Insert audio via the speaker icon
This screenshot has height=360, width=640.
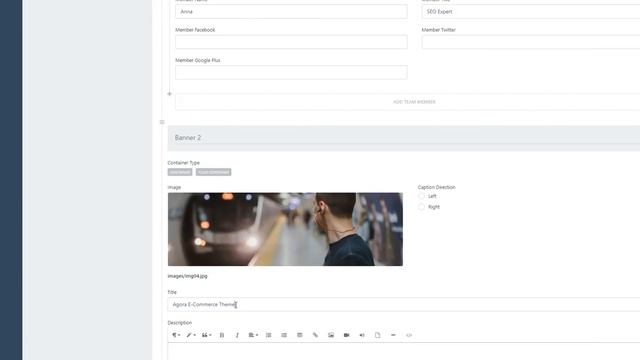(362, 335)
